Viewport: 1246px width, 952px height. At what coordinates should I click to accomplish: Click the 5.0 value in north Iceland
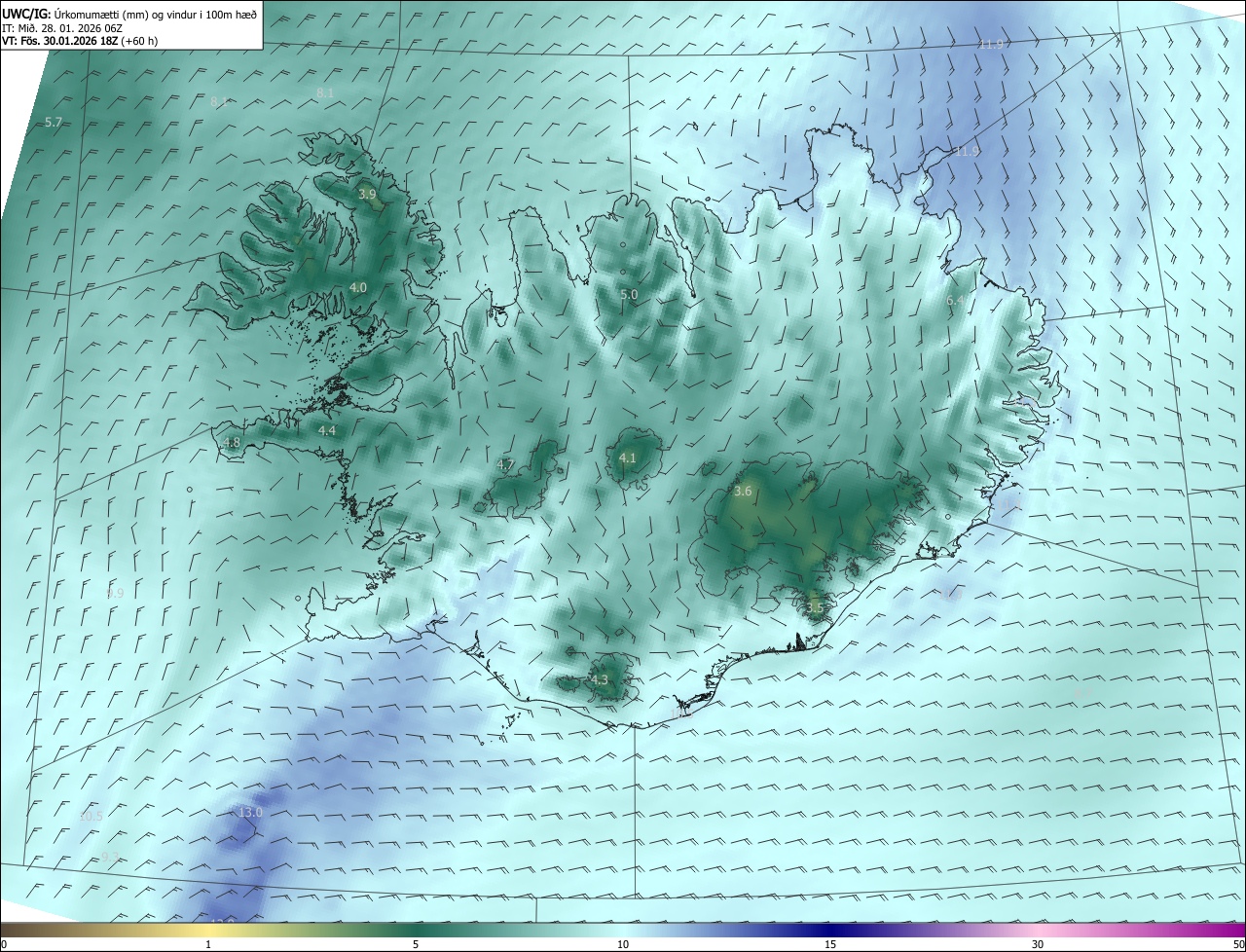[629, 294]
